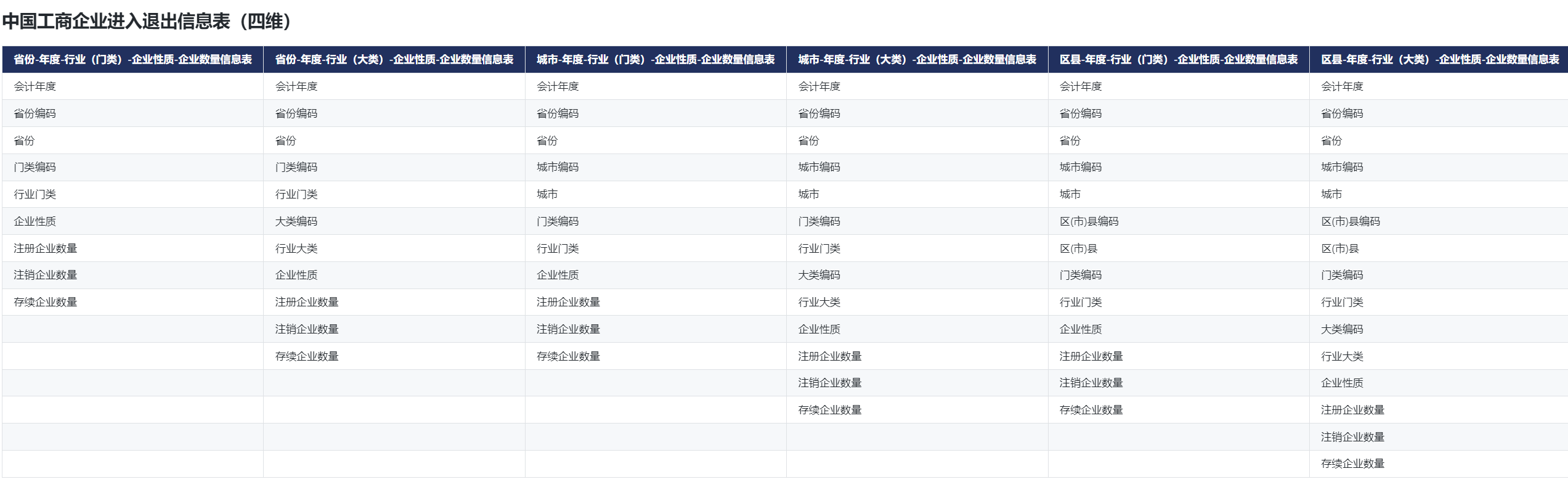Click 会计年度 under the 省份-年度-行业（大类） column
The image size is (1568, 487).
296,86
